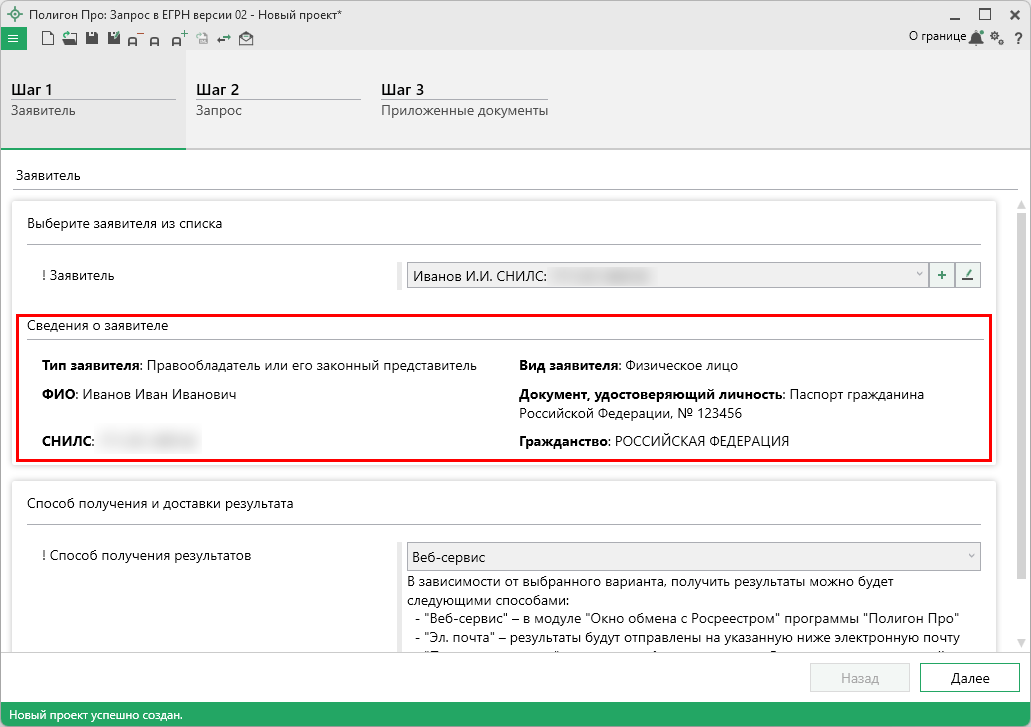Viewport: 1031px width, 727px height.
Task: Expand the Способ получения результатов dropdown
Action: [x=970, y=556]
